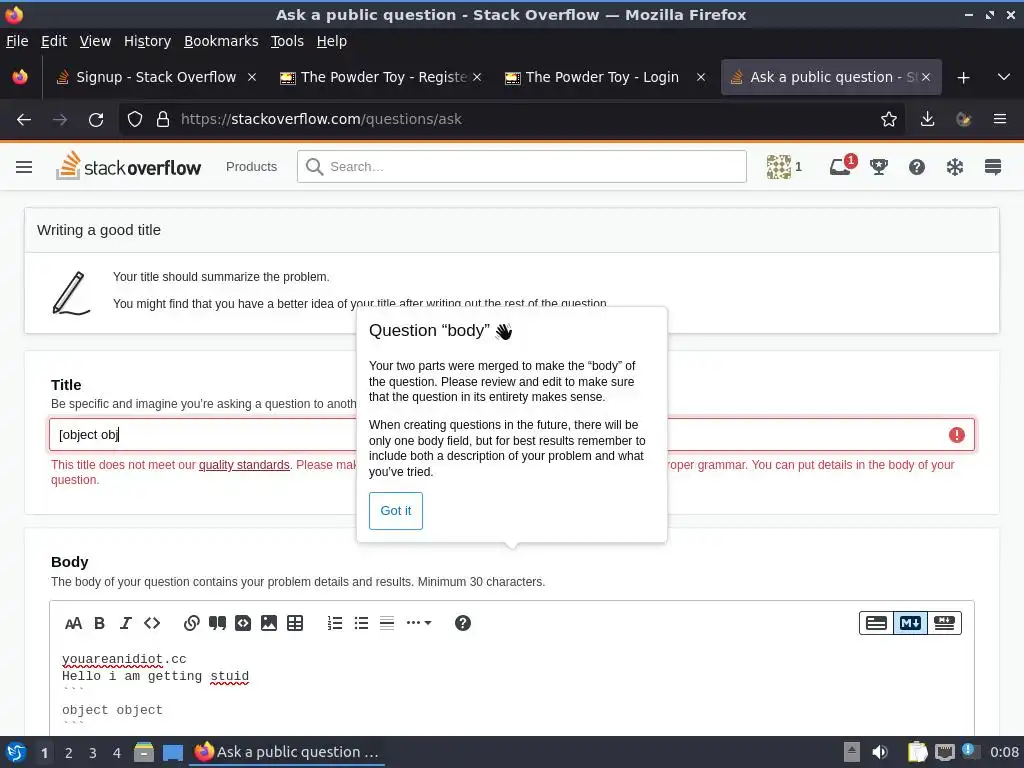The height and width of the screenshot is (768, 1024).
Task: Switch to workspace 2 in taskbar
Action: [x=69, y=753]
